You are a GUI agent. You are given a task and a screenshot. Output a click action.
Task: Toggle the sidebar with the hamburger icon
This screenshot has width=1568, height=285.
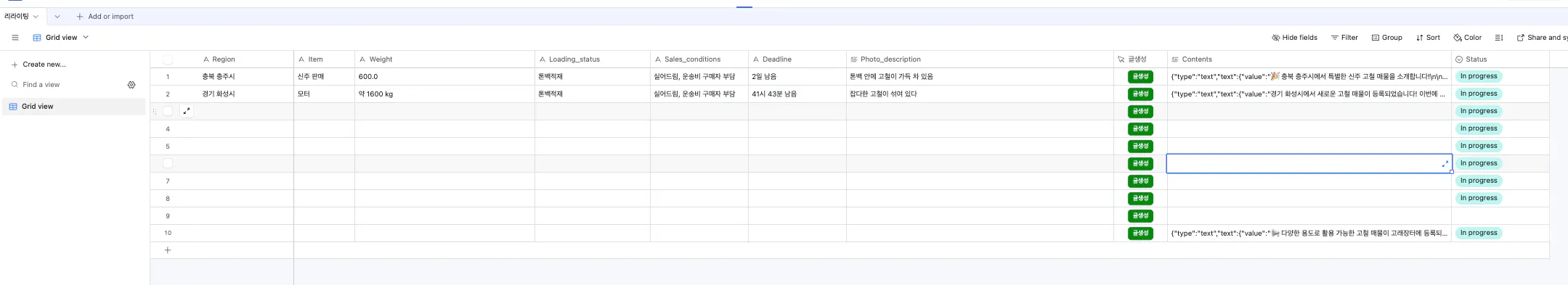15,38
